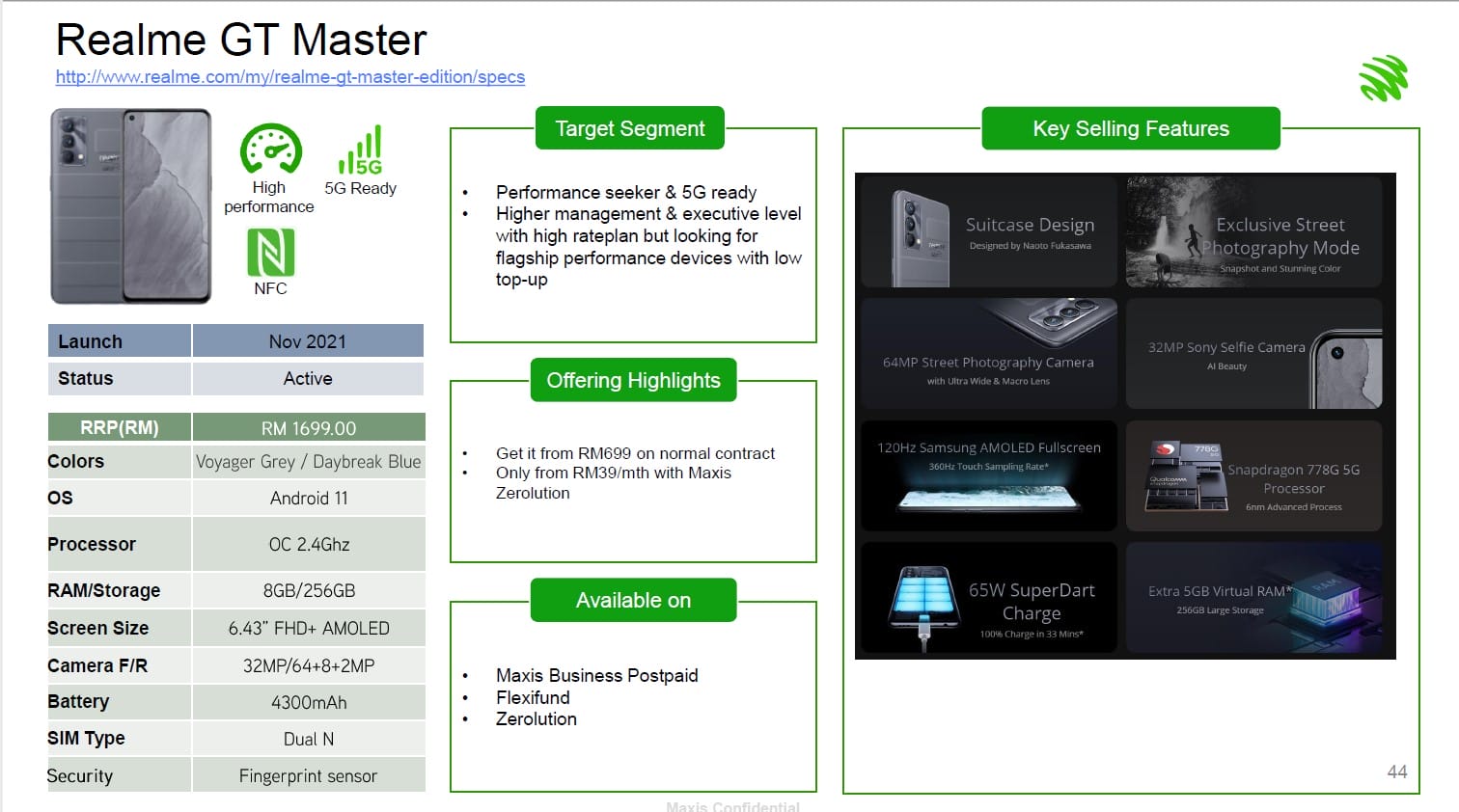Click the Flexifund bullet

[x=533, y=697]
